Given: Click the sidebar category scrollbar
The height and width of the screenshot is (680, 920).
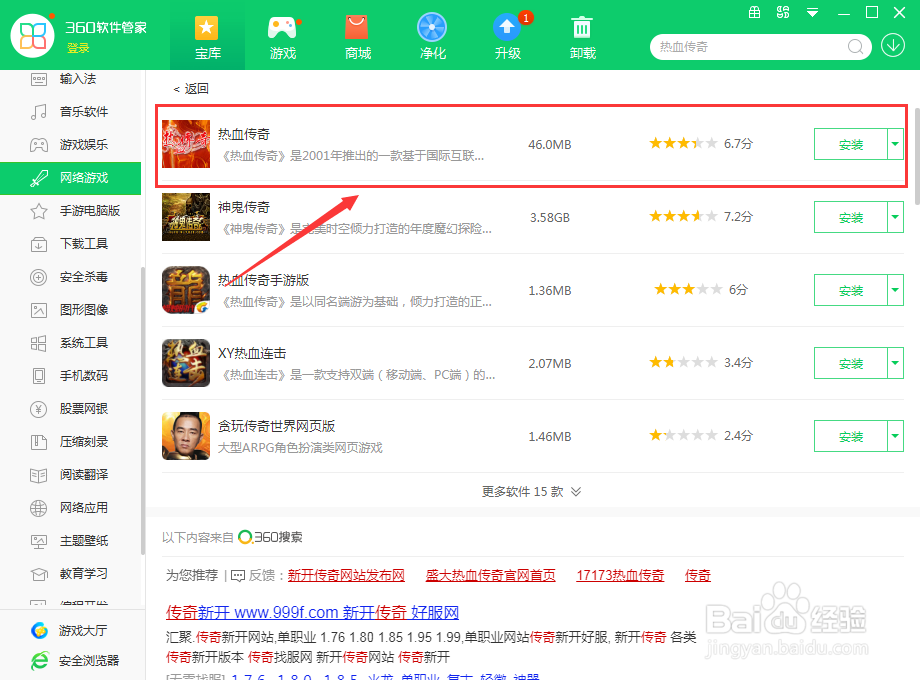Looking at the screenshot, I should click(143, 411).
